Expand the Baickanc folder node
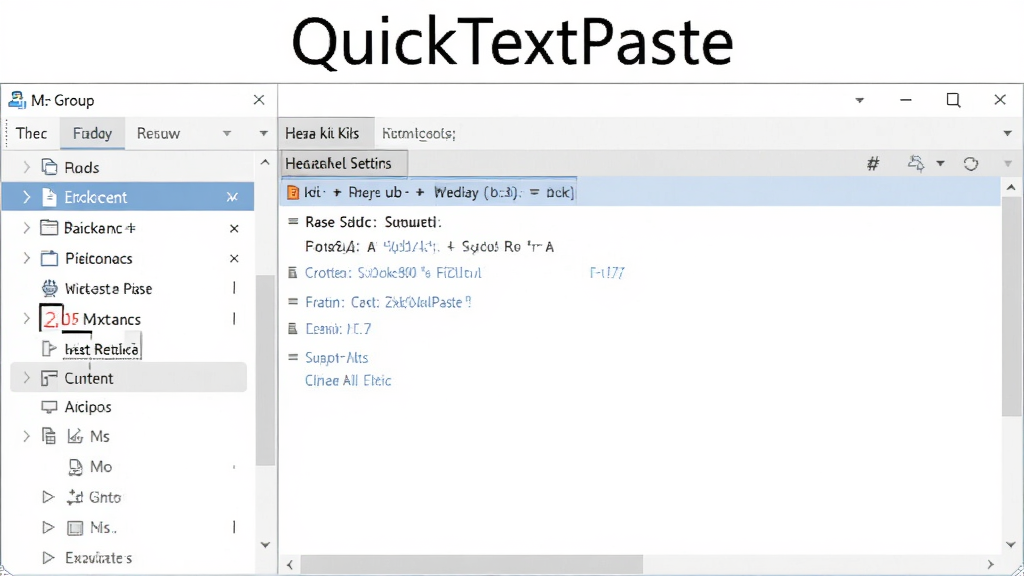 27,228
